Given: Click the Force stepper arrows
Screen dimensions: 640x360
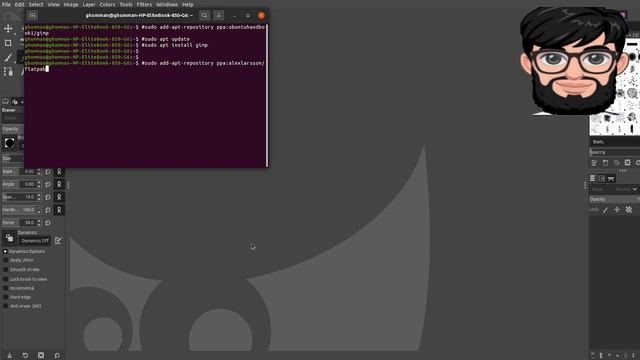Looking at the screenshot, I should (x=39, y=223).
